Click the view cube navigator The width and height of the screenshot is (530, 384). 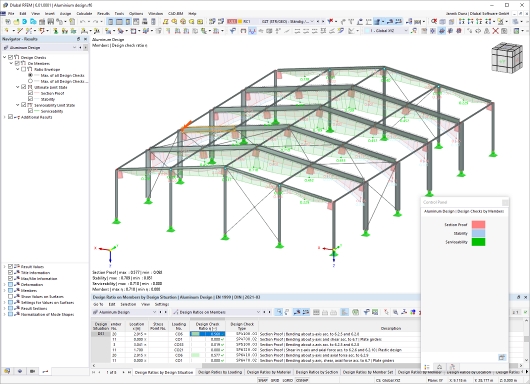pos(506,57)
